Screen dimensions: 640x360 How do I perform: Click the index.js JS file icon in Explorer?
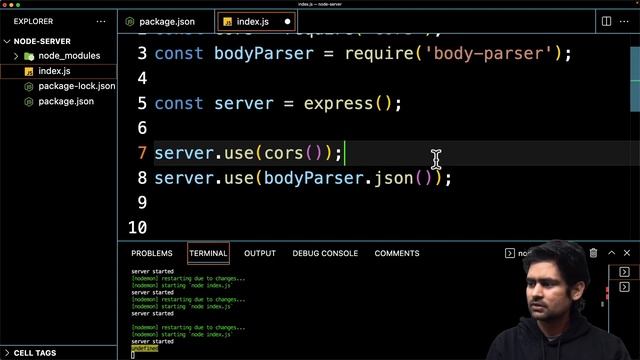click(x=29, y=71)
